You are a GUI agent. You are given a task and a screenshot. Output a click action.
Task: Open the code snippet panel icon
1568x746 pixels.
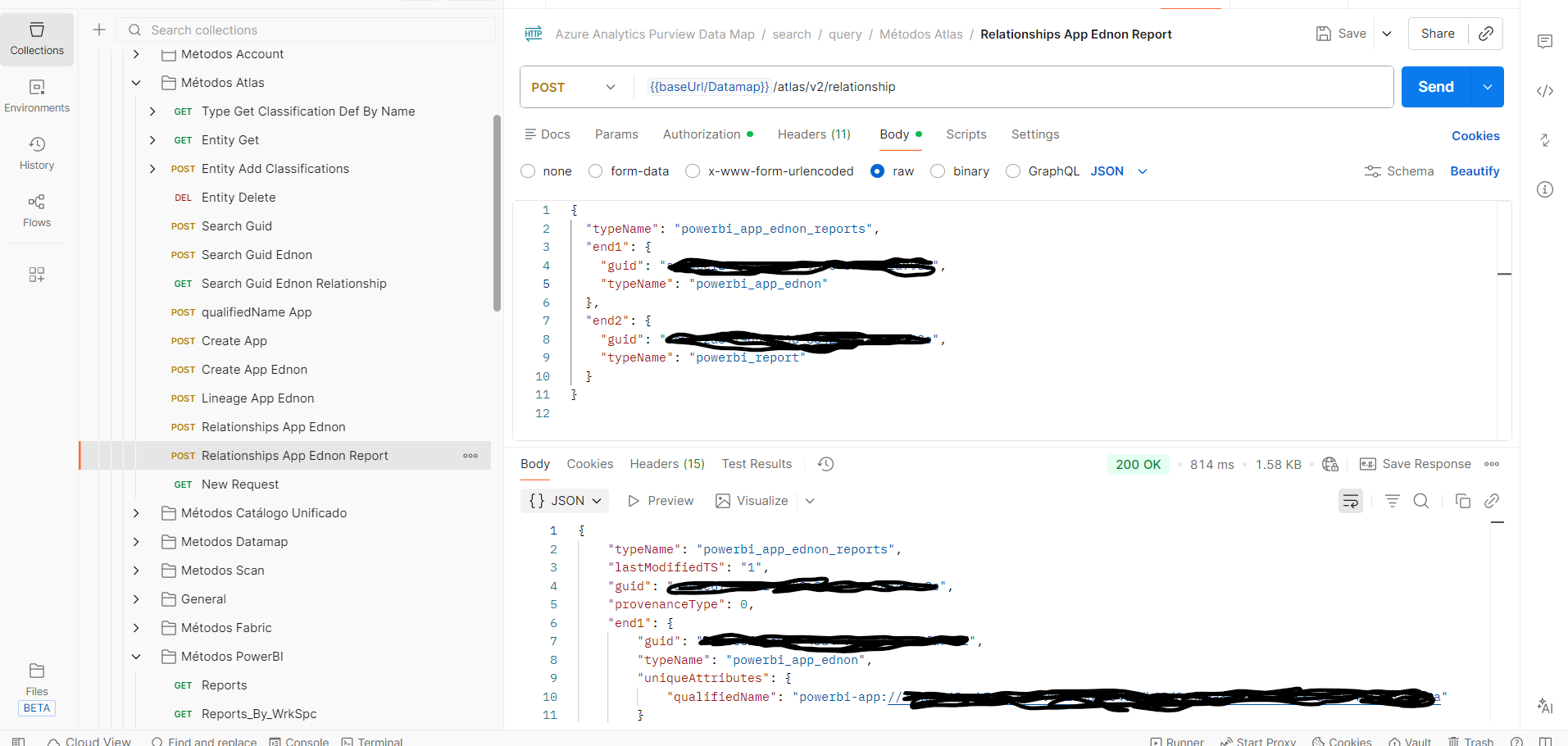pyautogui.click(x=1545, y=91)
